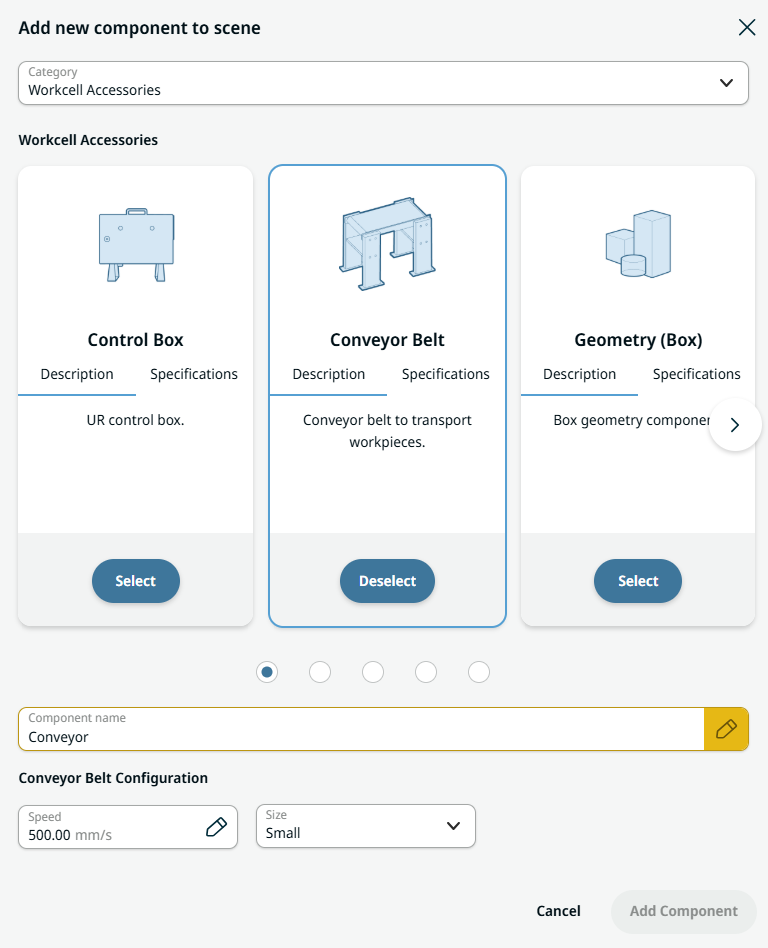Click the Conveyor Belt illustration icon
768x948 pixels.
(387, 245)
